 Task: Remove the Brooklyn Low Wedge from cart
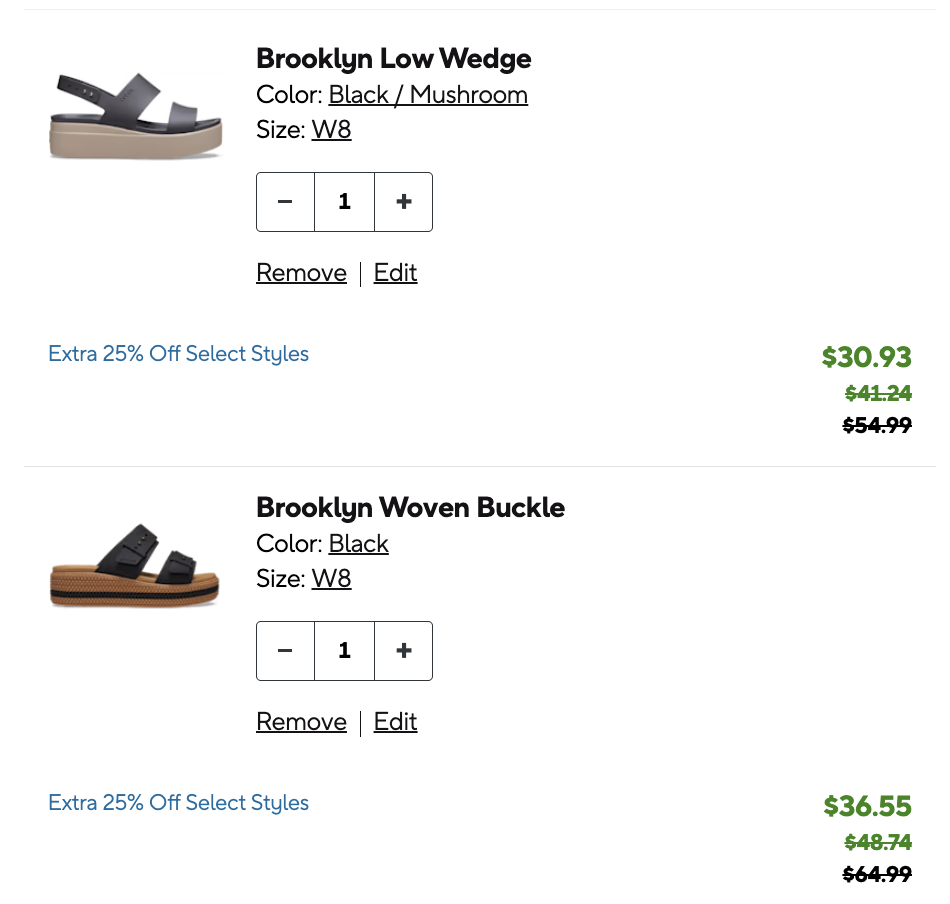click(x=301, y=273)
